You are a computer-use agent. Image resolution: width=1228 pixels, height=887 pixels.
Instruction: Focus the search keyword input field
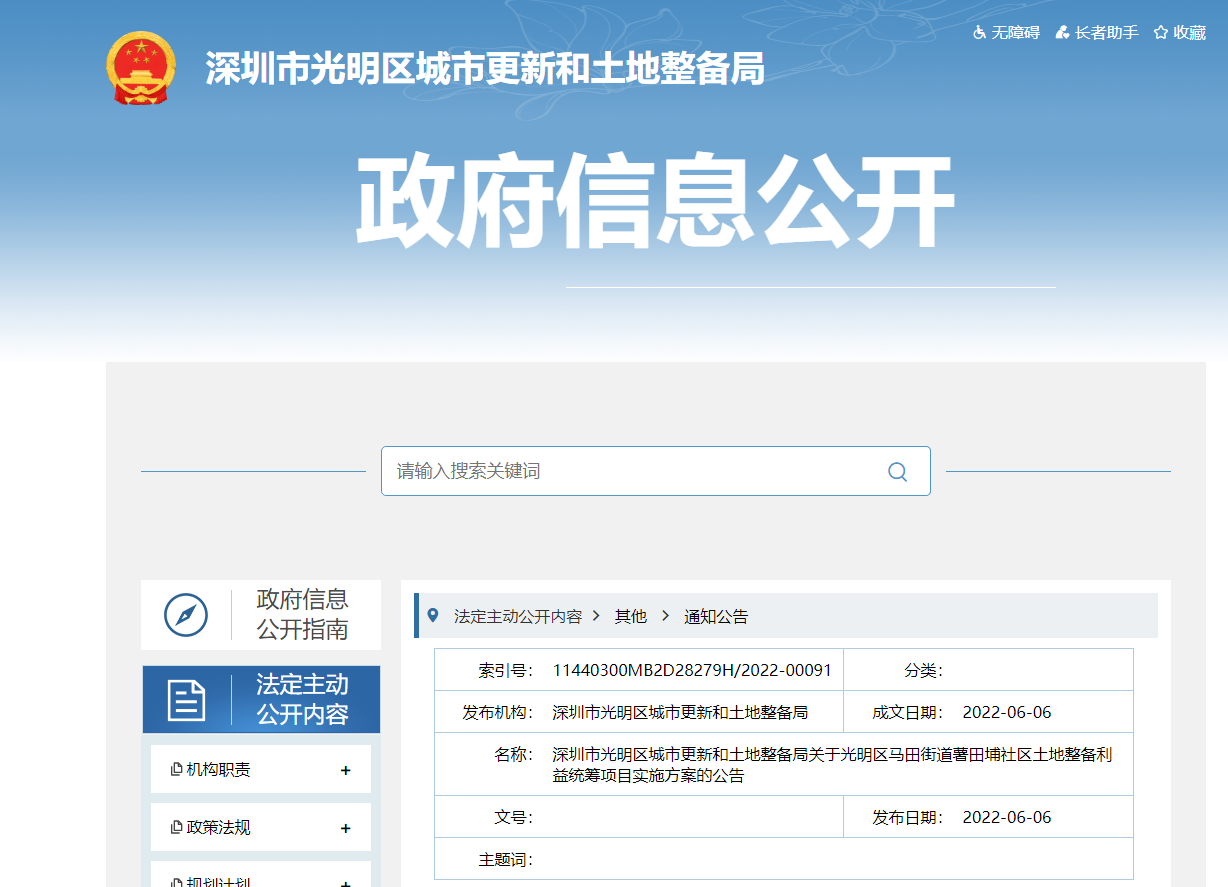pos(630,471)
